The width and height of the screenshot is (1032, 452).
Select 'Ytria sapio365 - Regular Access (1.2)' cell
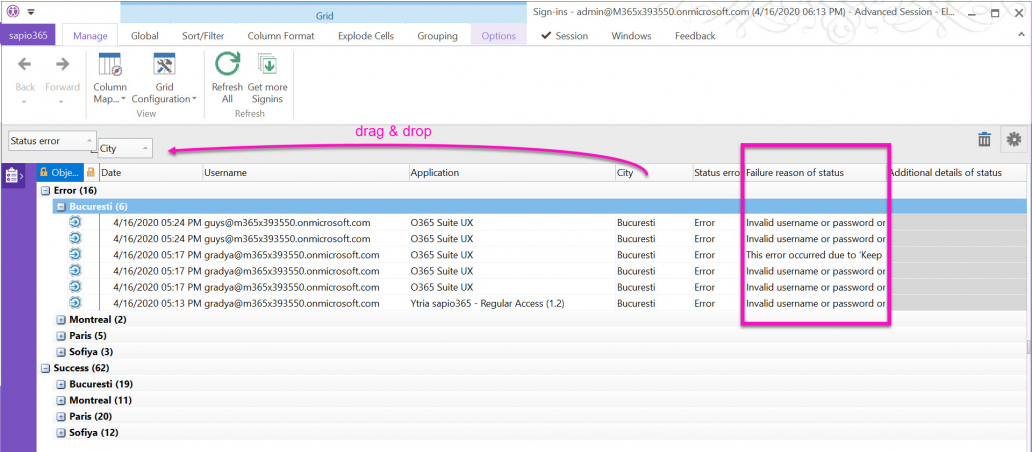[511, 303]
